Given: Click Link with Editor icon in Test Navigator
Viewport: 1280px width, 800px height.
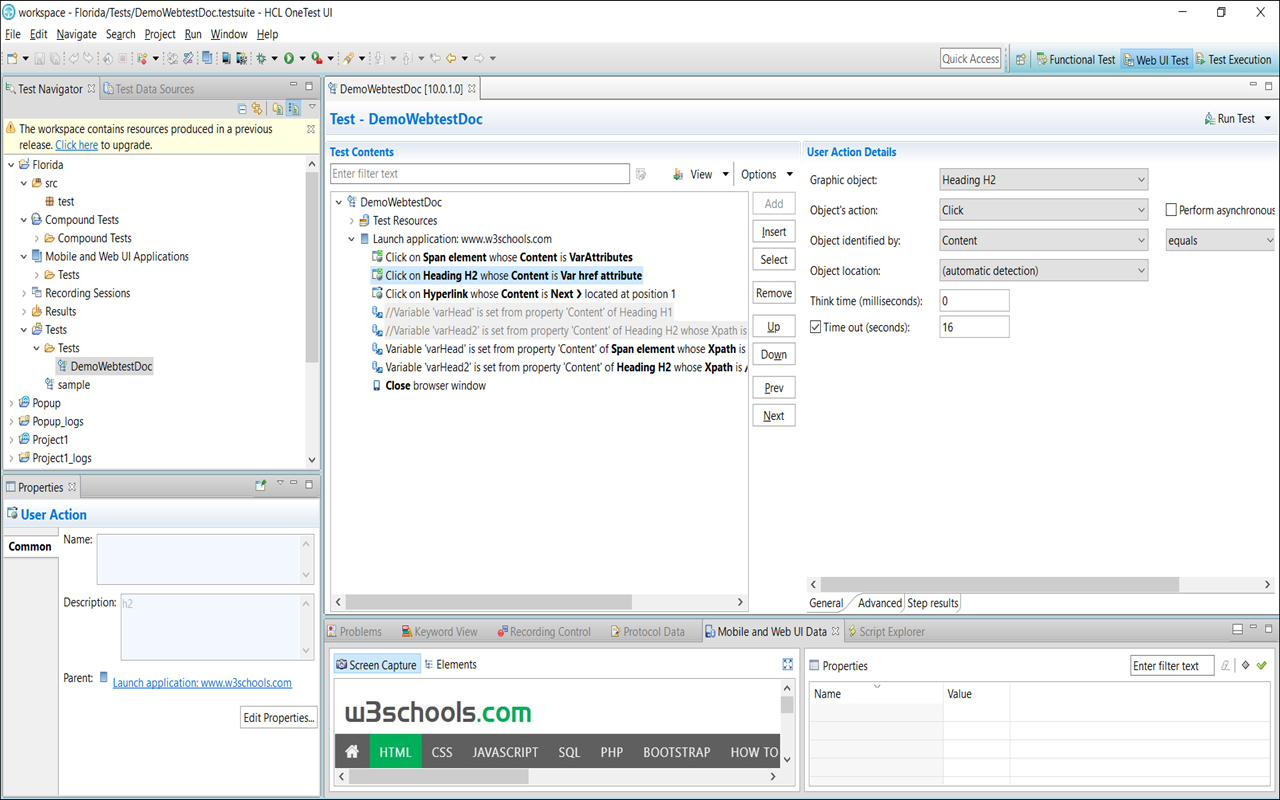Looking at the screenshot, I should [x=257, y=108].
